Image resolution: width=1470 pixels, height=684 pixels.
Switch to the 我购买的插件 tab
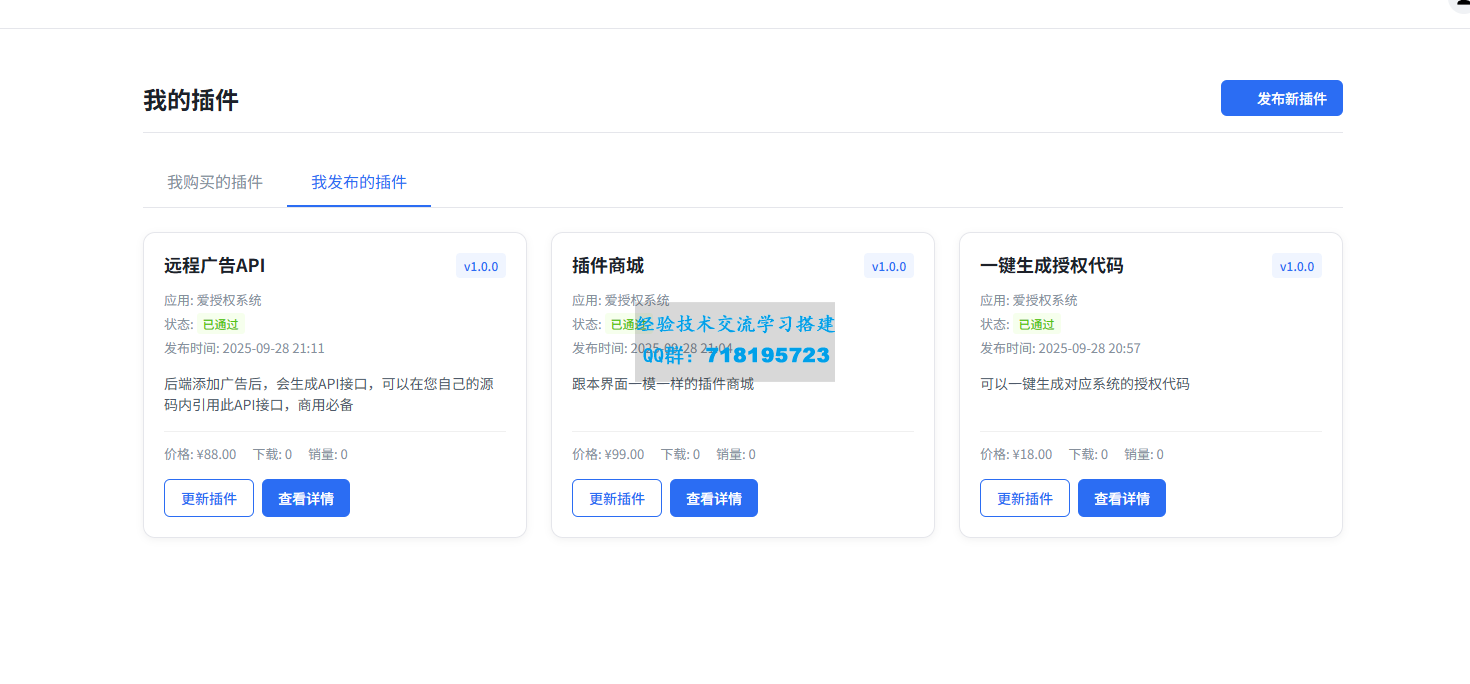(215, 182)
